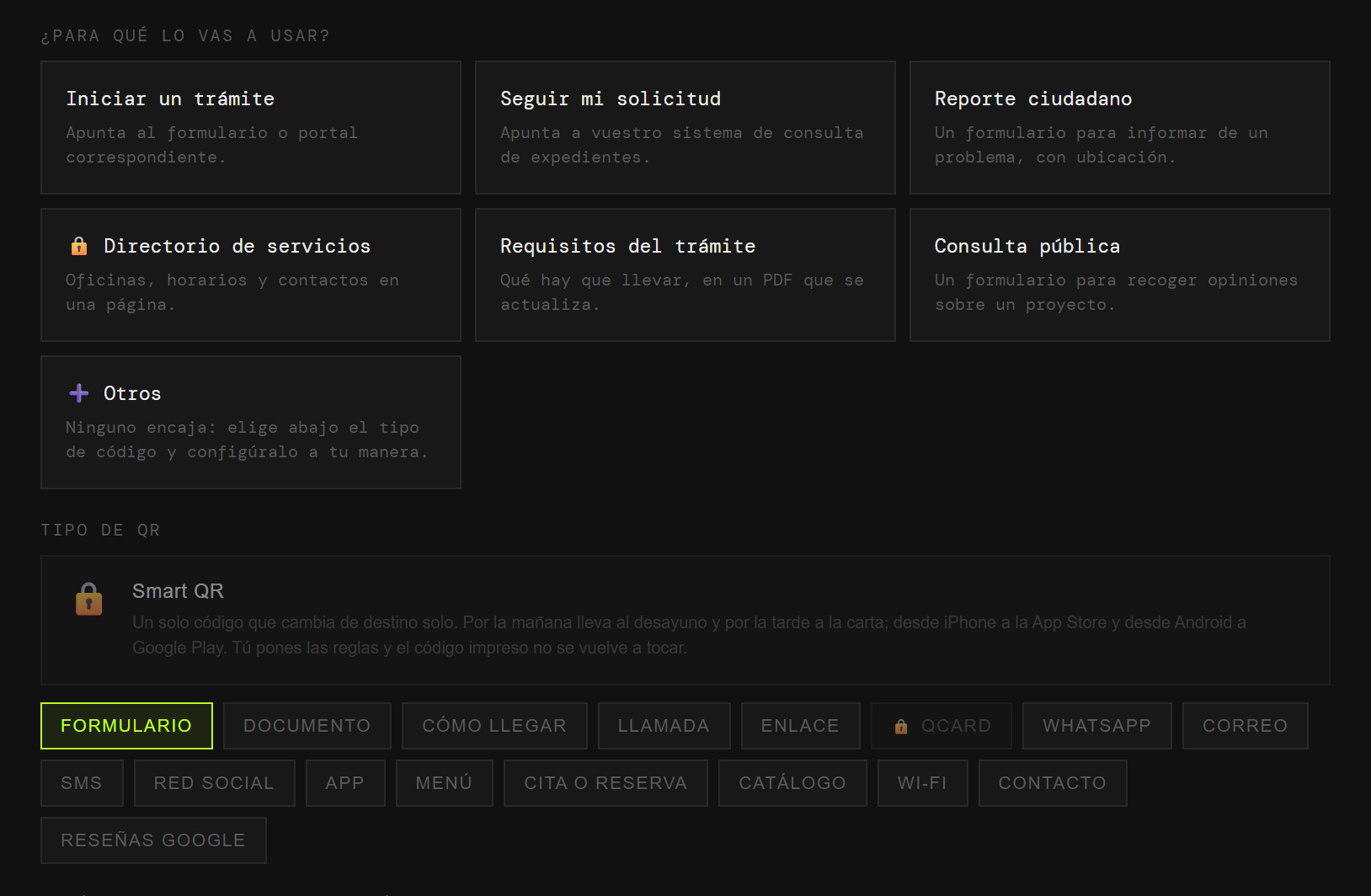Pick the Reporte ciudadano card
The image size is (1371, 896).
[x=1120, y=127]
